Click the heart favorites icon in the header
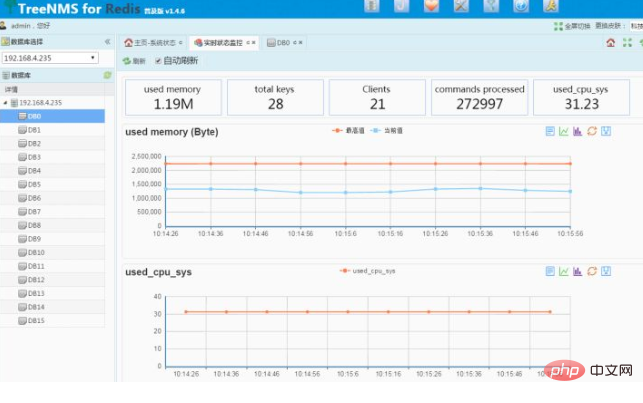Image resolution: width=643 pixels, height=403 pixels. tap(431, 6)
